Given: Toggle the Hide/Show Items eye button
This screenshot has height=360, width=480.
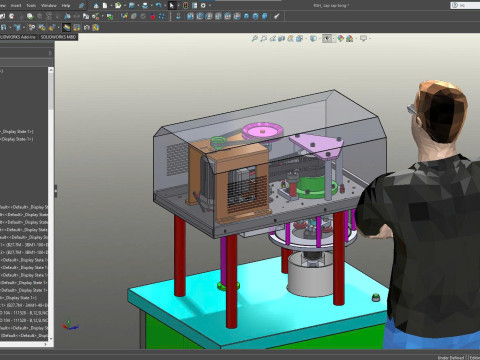Looking at the screenshot, I should (x=327, y=38).
